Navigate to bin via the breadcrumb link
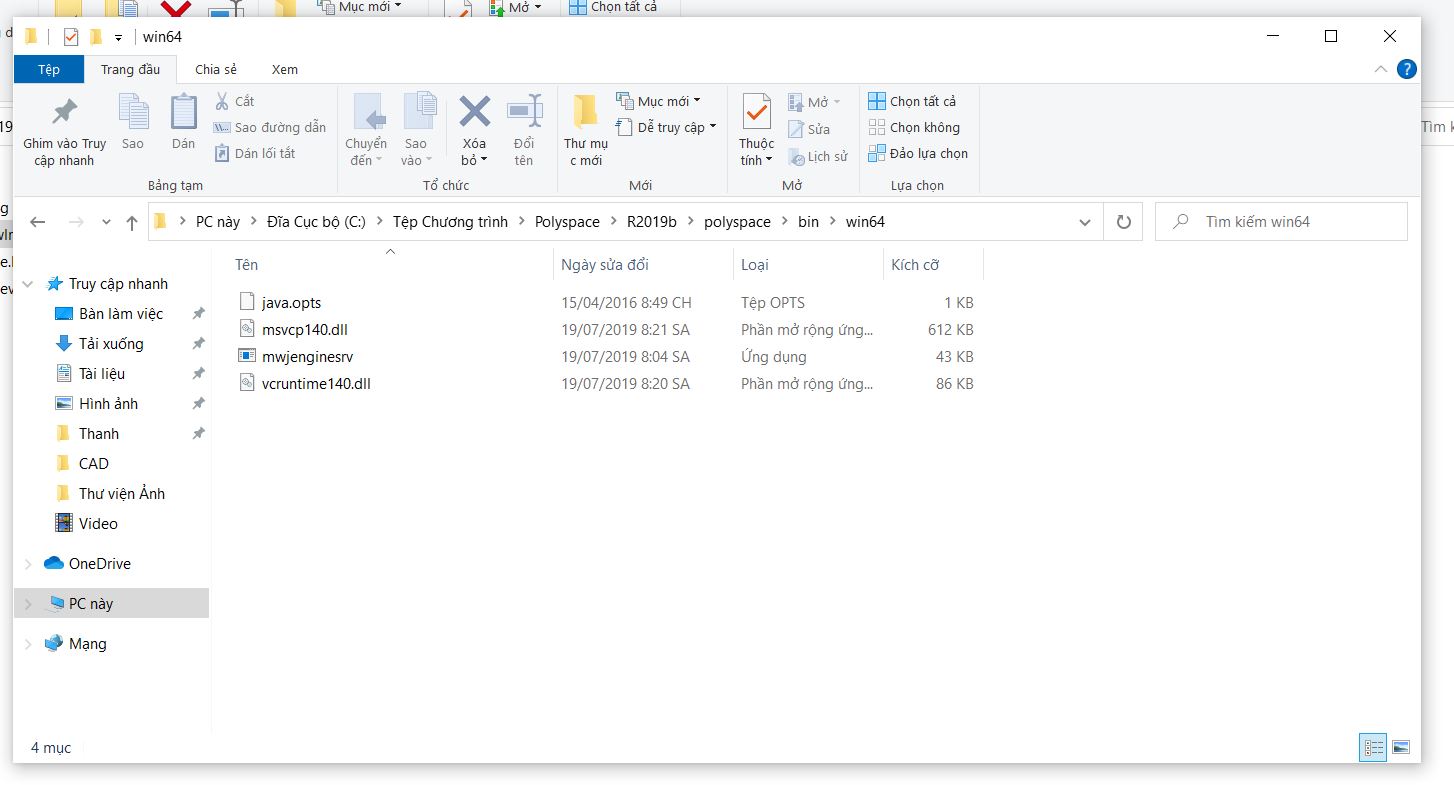 pyautogui.click(x=808, y=221)
